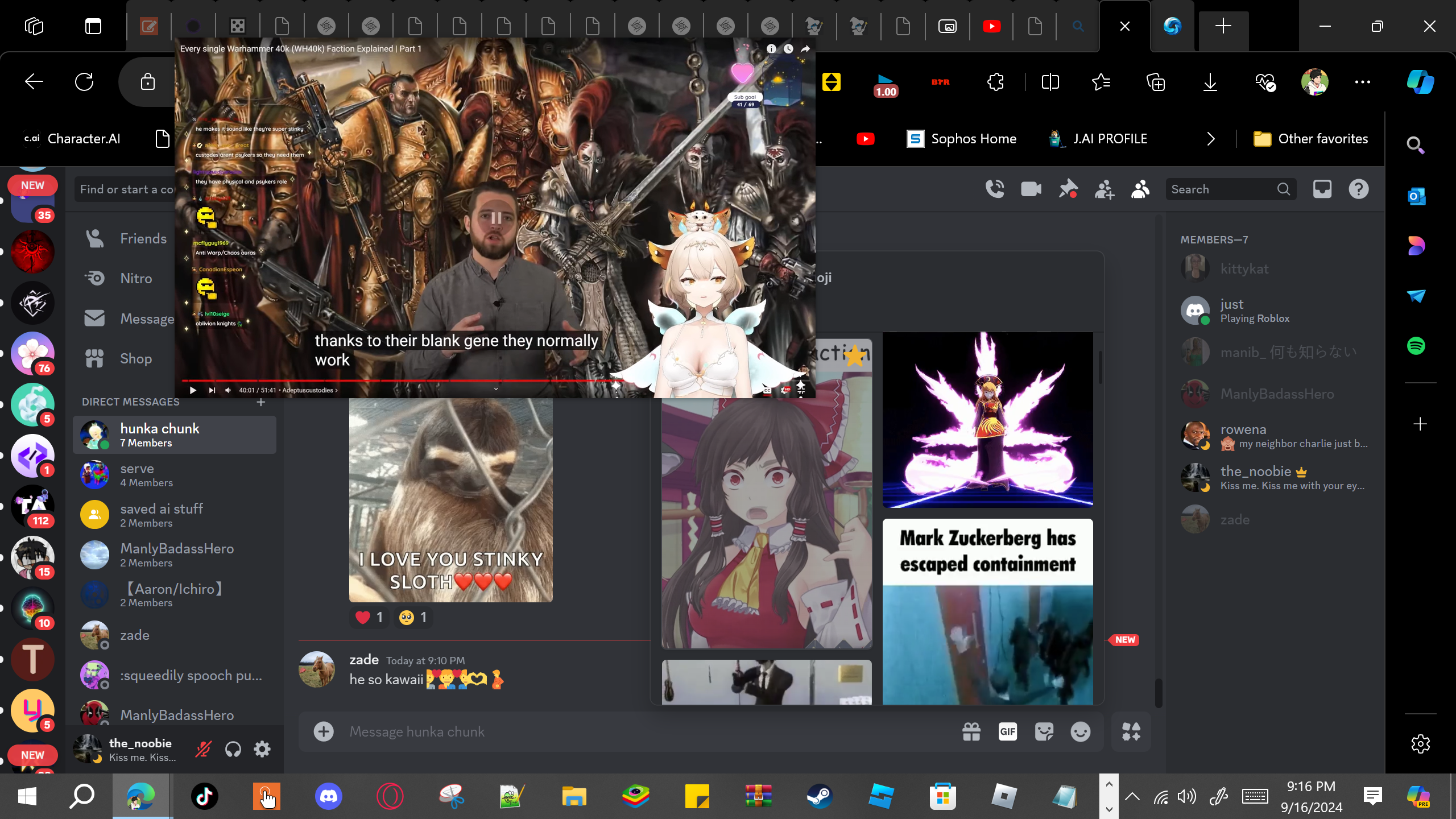The image size is (1456, 819).
Task: Open pinned messages in the chat header
Action: 1068,189
